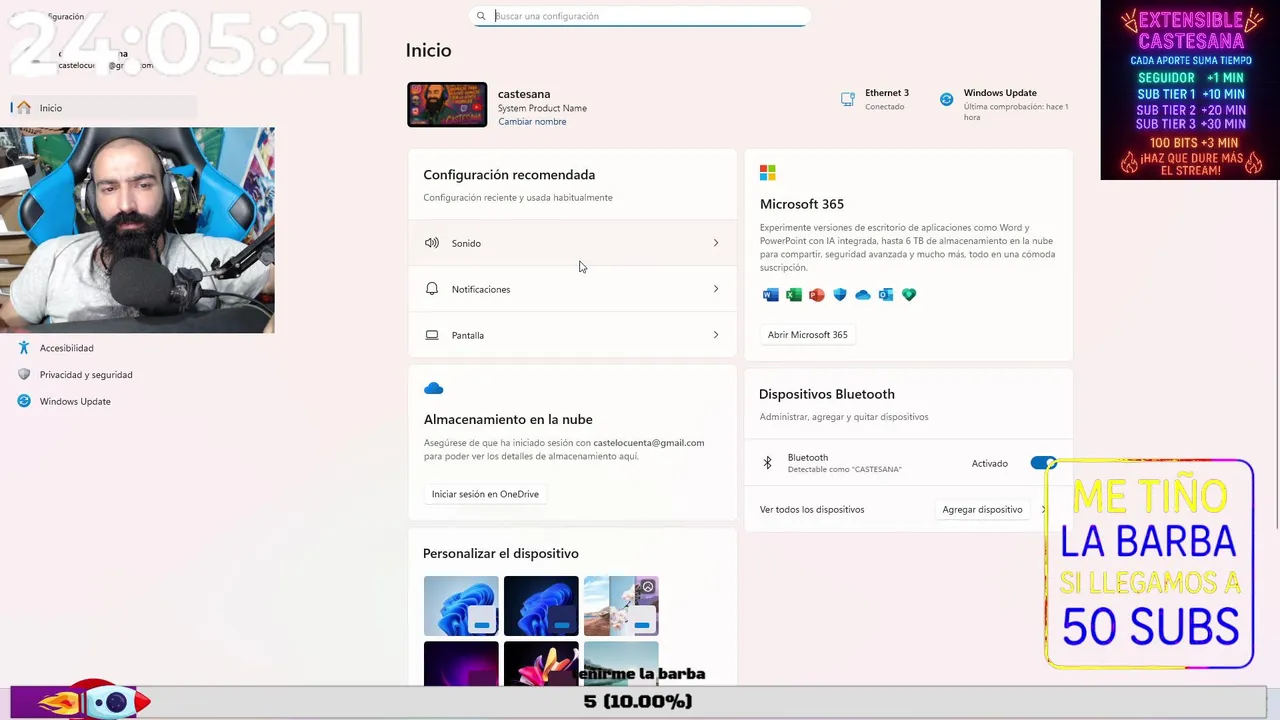Open Ethernet 3 connection status
Viewport: 1280px width, 720px height.
pos(876,99)
